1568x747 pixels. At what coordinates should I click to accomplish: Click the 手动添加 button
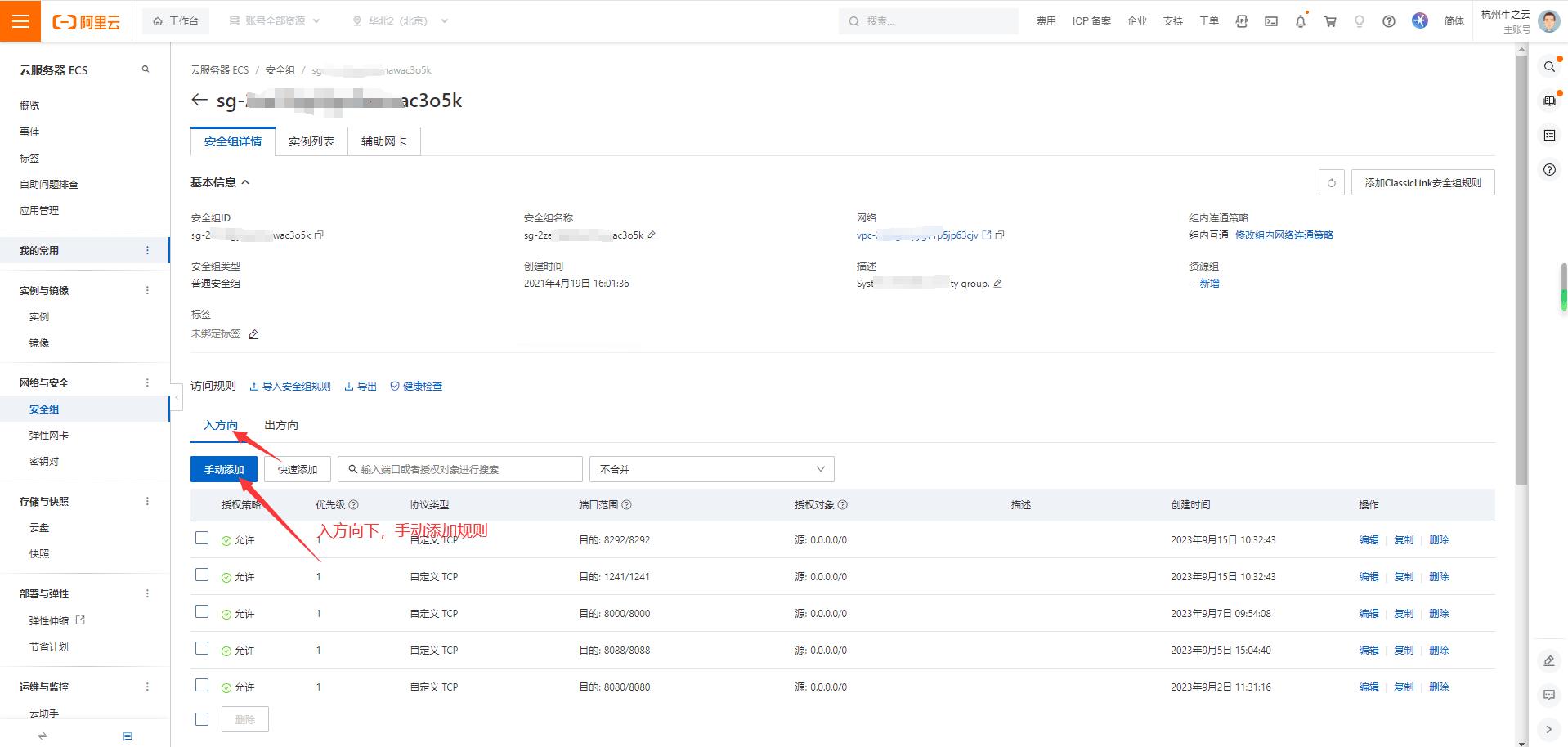point(224,469)
